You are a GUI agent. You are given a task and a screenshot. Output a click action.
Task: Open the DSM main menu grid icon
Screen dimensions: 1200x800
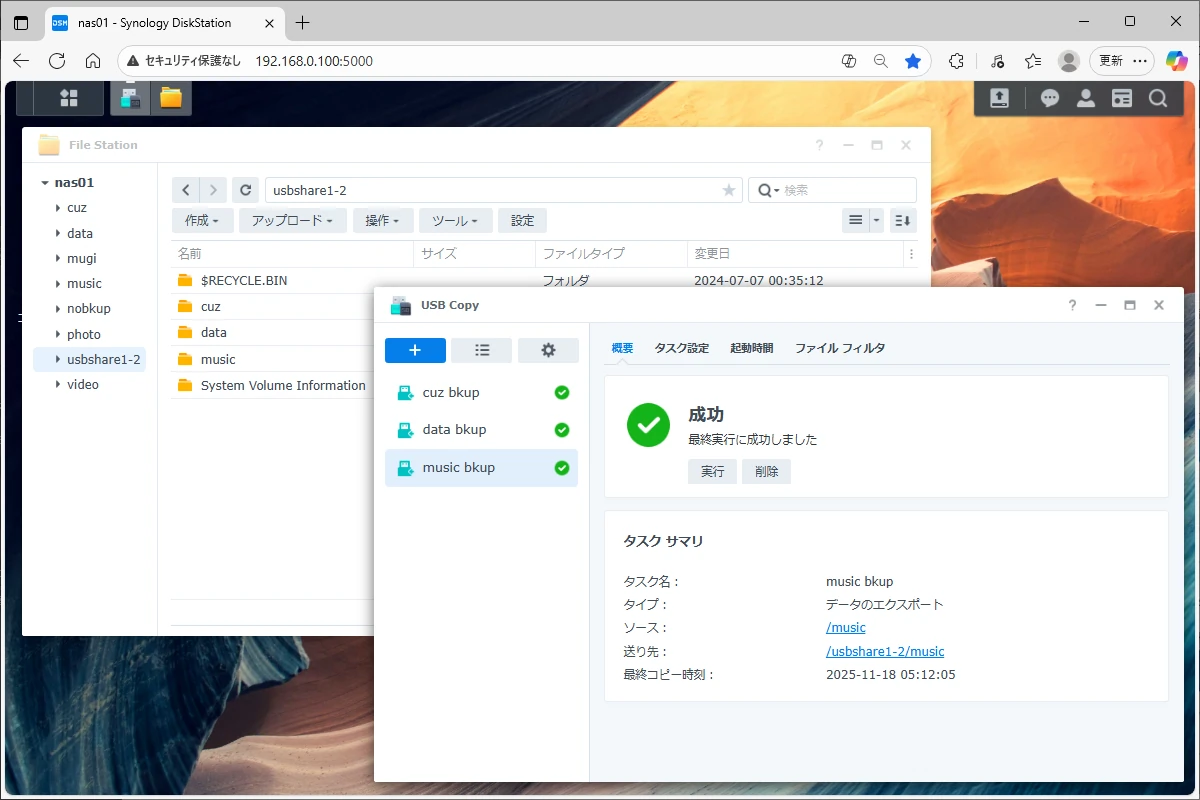[x=68, y=98]
